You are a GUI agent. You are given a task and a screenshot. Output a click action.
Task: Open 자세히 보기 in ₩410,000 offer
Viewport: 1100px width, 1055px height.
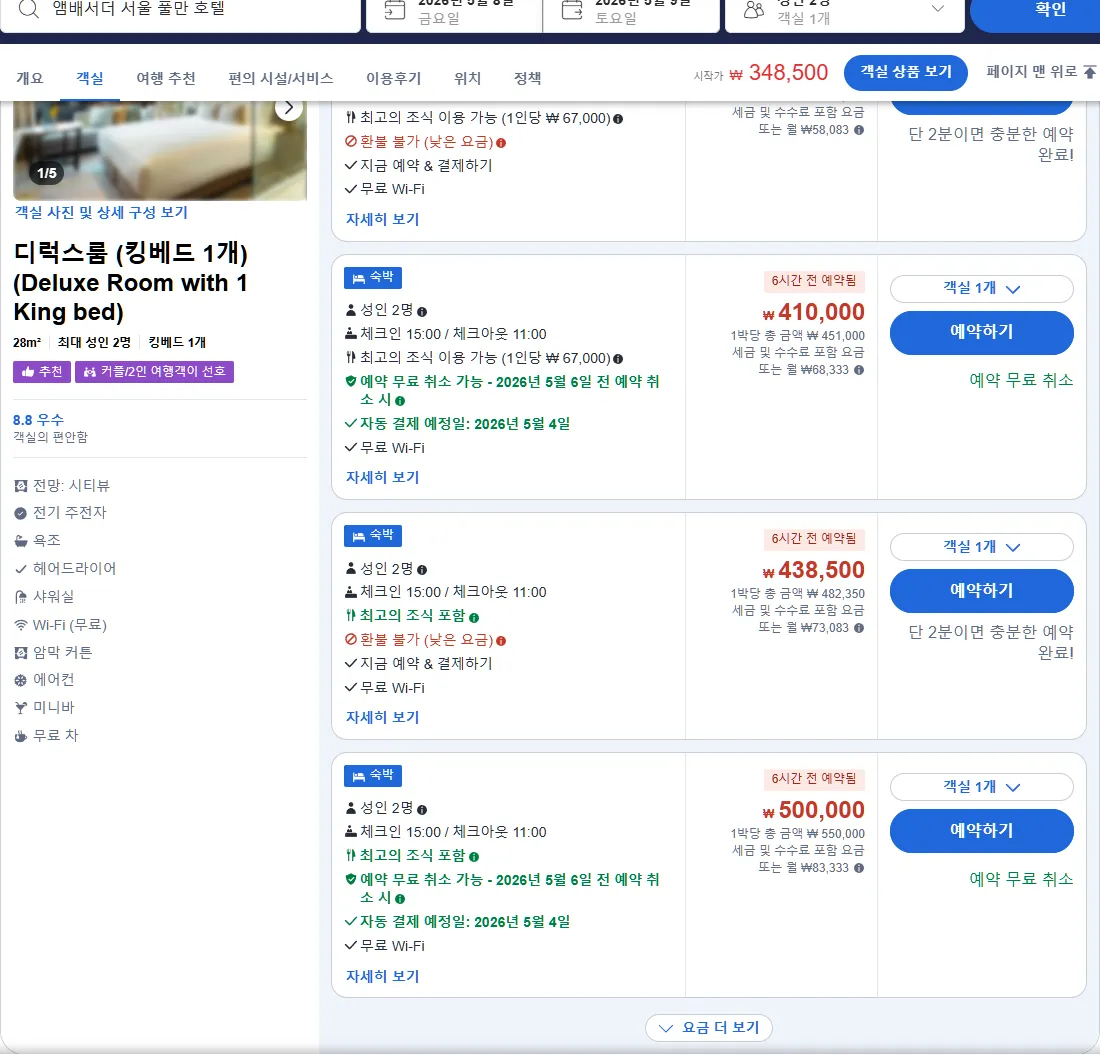382,477
